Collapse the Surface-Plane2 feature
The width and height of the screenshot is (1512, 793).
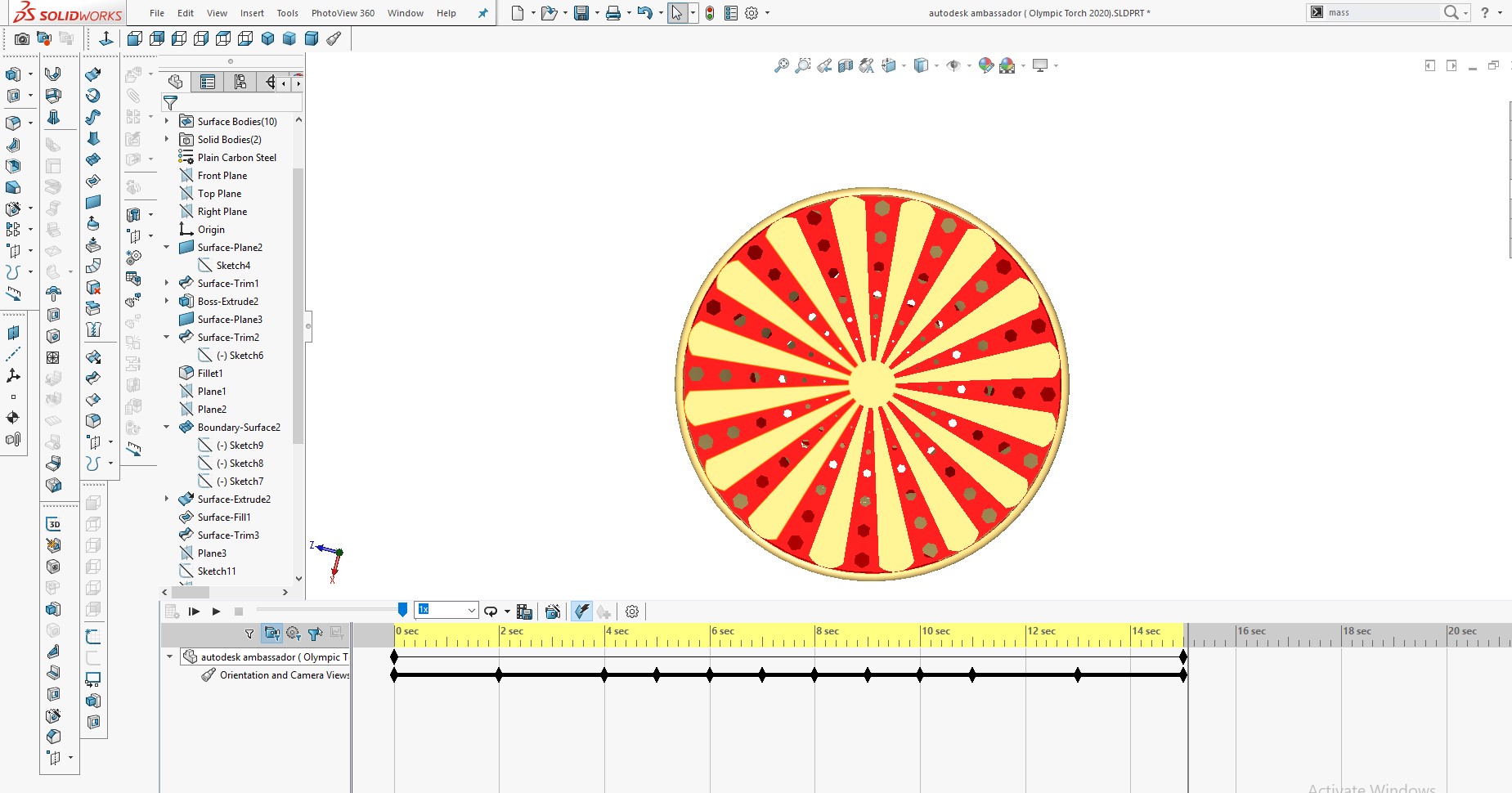(x=167, y=247)
